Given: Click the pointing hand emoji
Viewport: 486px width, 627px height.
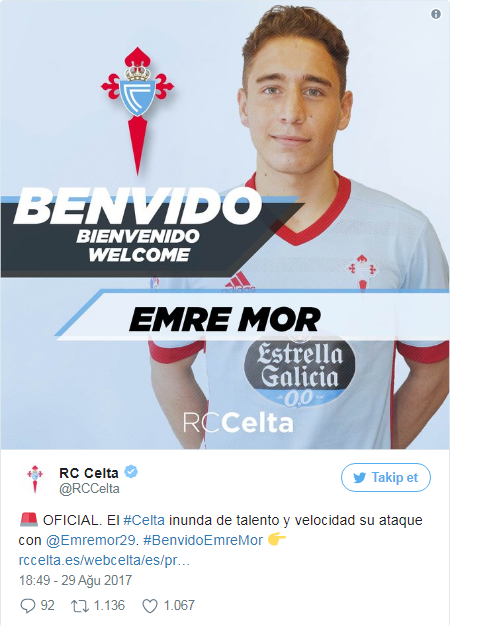Looking at the screenshot, I should [277, 540].
